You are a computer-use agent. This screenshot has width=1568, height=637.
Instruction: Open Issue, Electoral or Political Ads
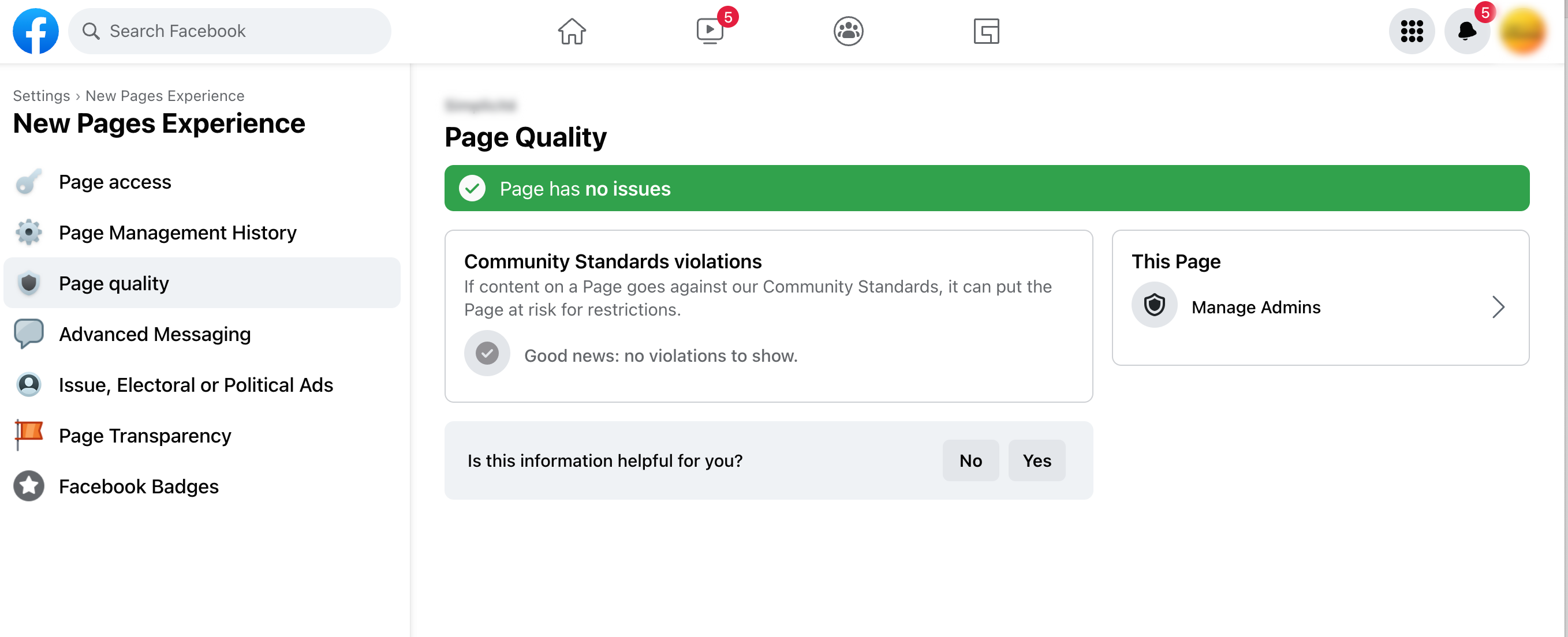(195, 384)
